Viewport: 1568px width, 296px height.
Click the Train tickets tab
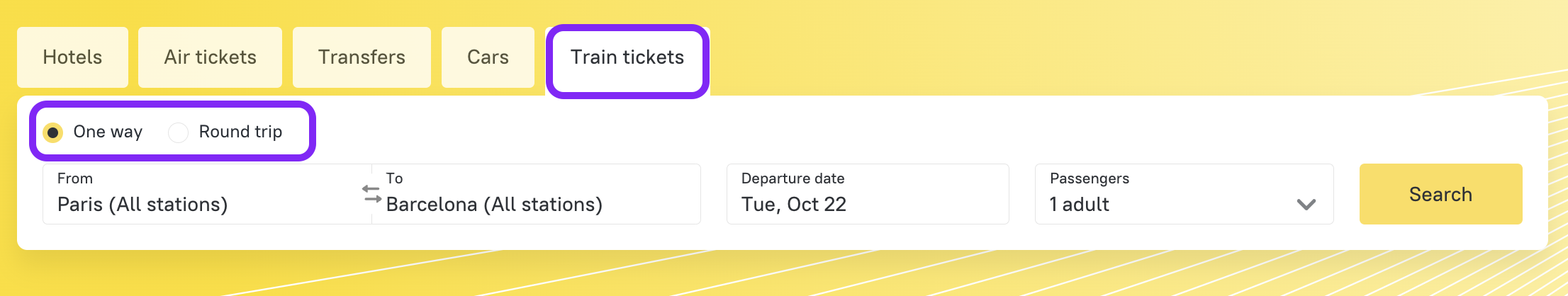coord(627,57)
